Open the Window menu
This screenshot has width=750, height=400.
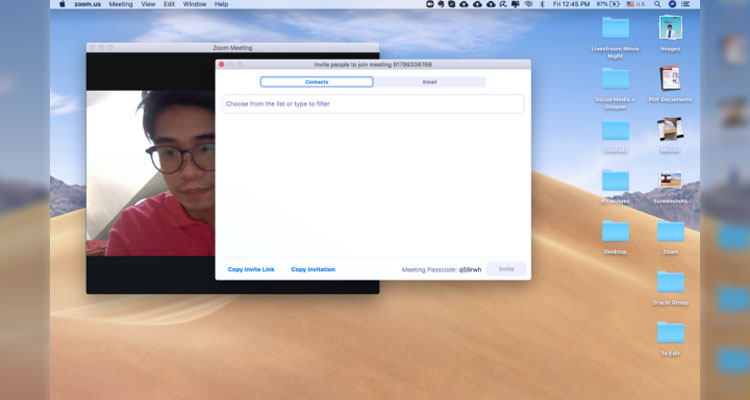[x=195, y=4]
